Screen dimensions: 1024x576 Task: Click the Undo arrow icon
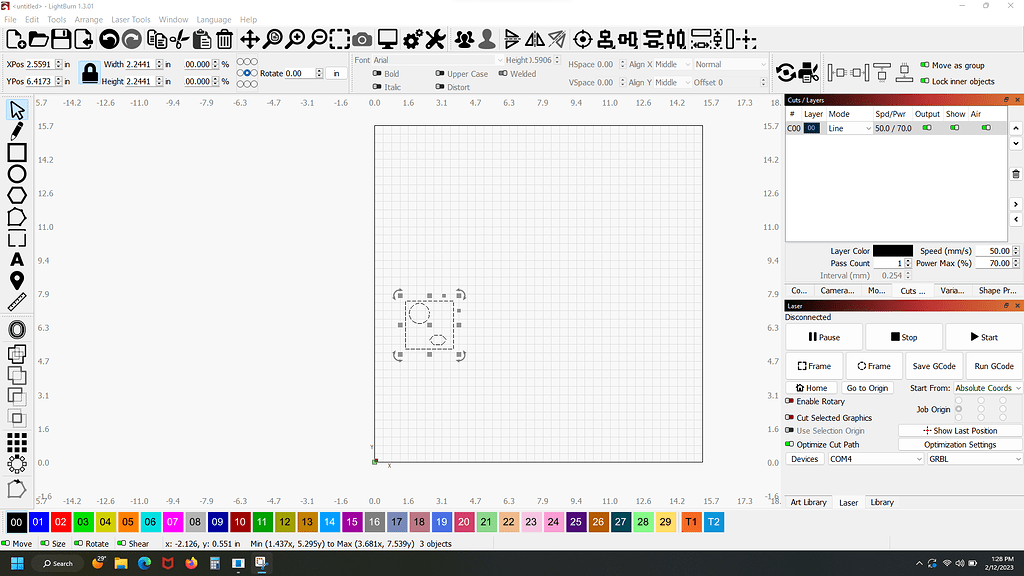coord(108,39)
